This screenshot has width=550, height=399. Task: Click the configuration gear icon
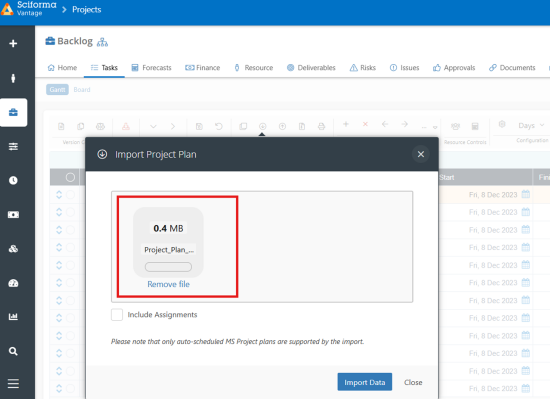(x=502, y=124)
